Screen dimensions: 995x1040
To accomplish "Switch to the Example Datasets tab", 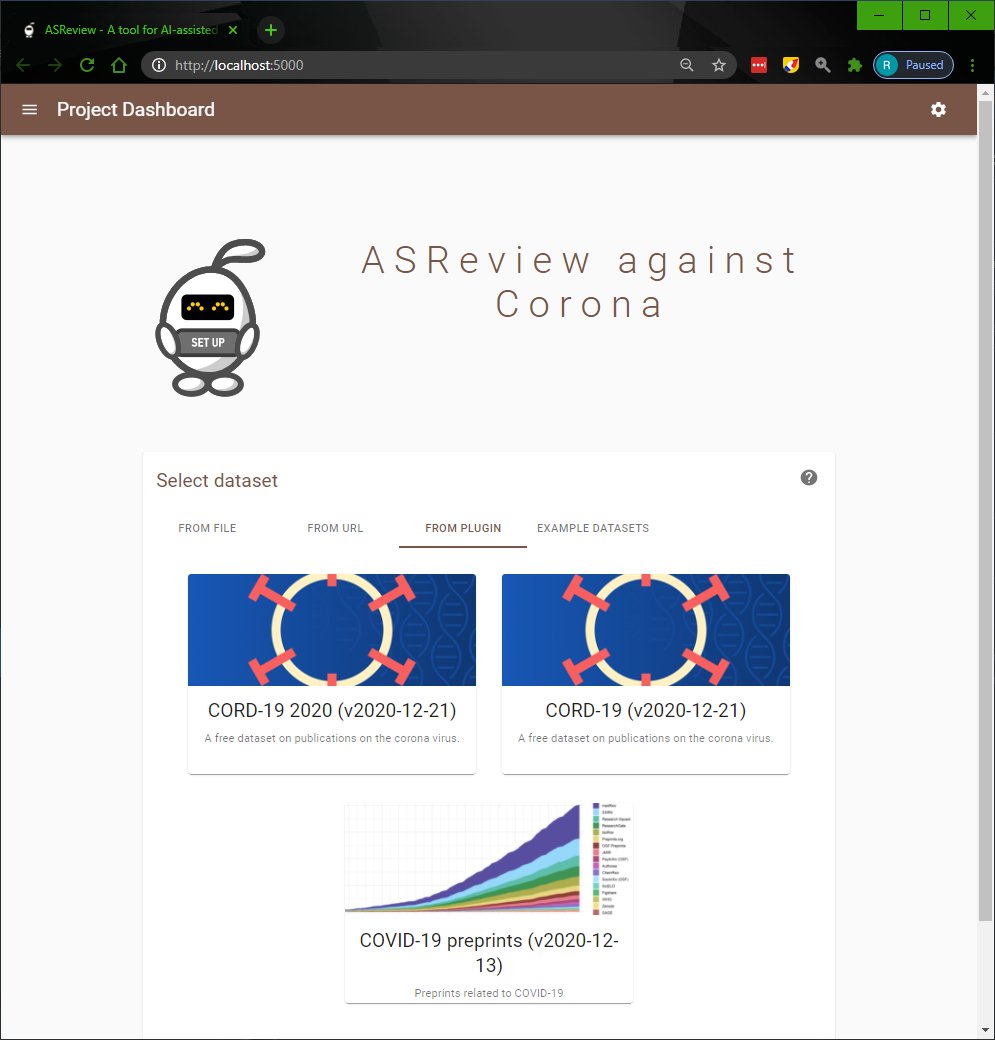I will click(593, 528).
